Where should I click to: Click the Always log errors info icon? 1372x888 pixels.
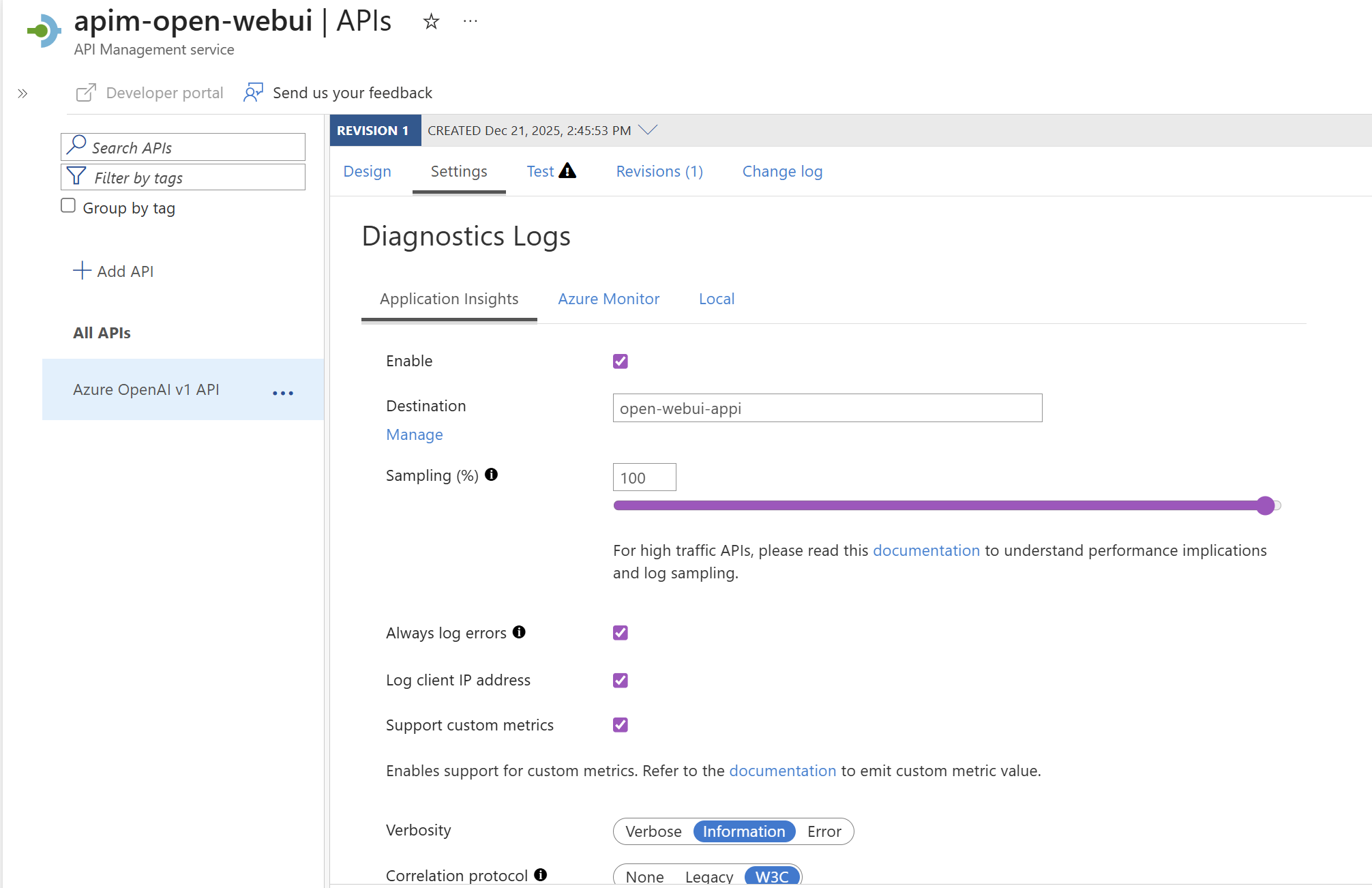point(519,632)
